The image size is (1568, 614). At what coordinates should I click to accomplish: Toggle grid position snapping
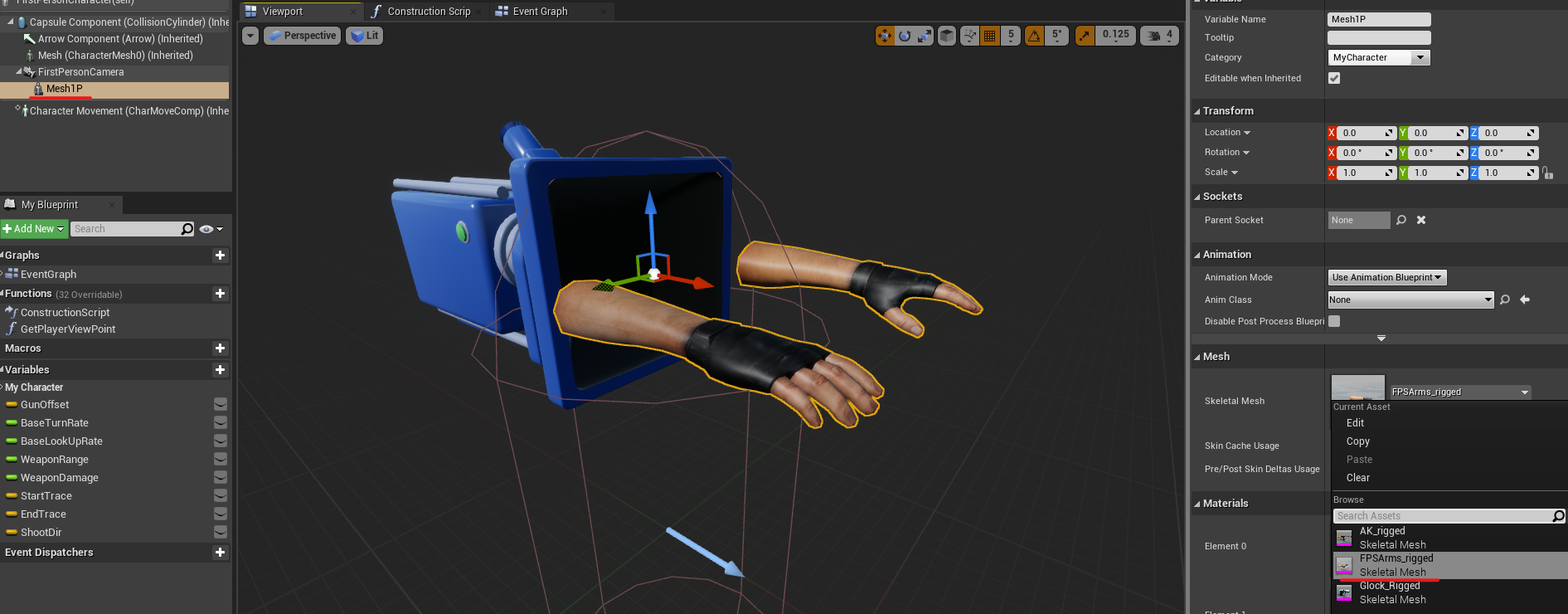tap(989, 36)
